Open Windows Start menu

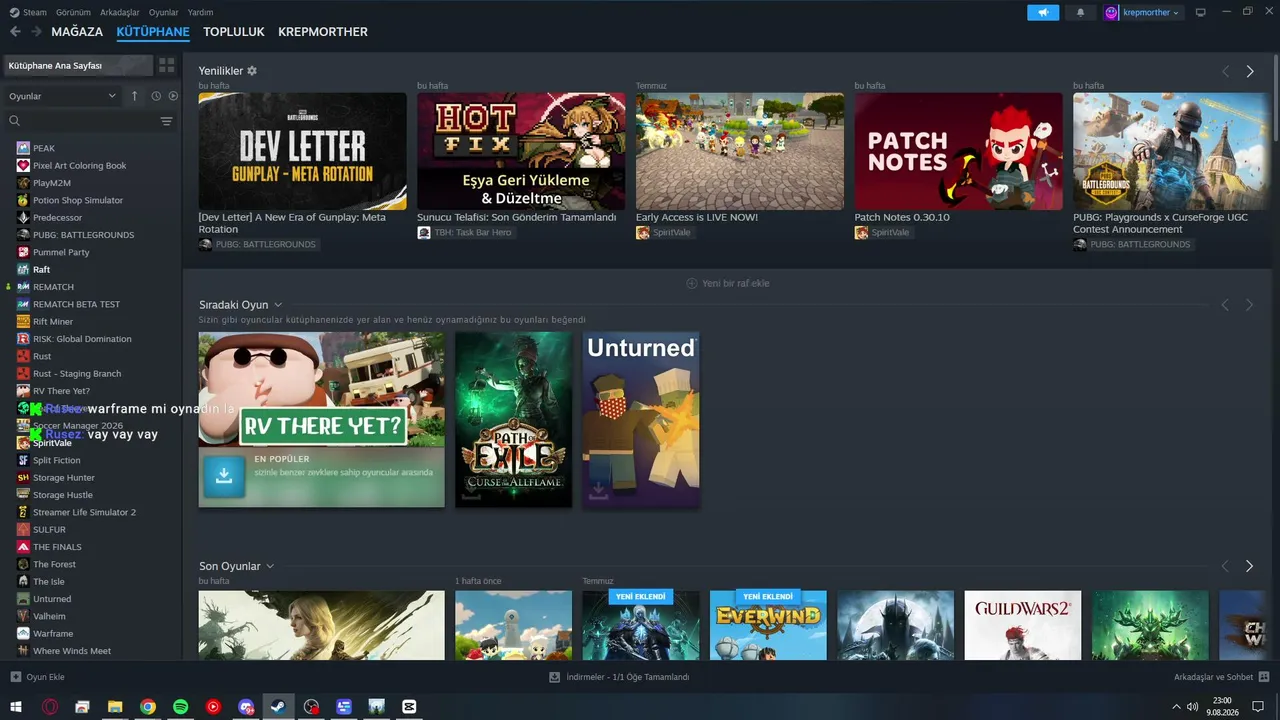(x=16, y=706)
